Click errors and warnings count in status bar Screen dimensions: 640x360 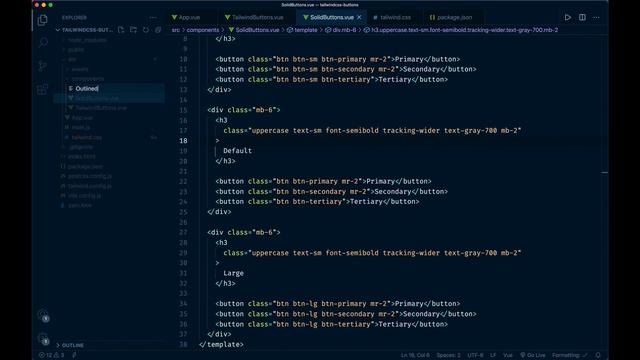point(51,355)
